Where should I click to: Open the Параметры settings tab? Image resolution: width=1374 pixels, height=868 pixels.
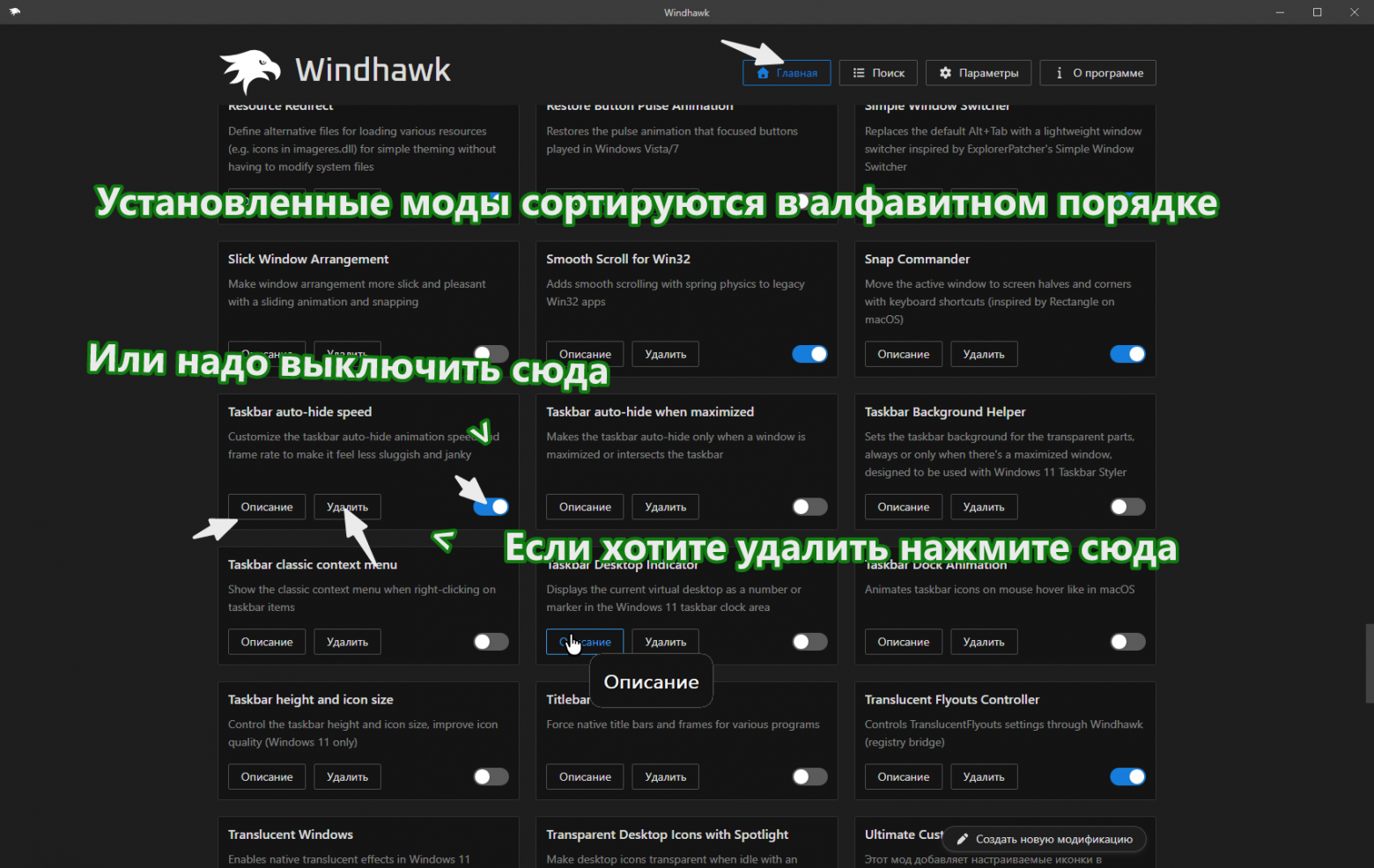click(979, 73)
